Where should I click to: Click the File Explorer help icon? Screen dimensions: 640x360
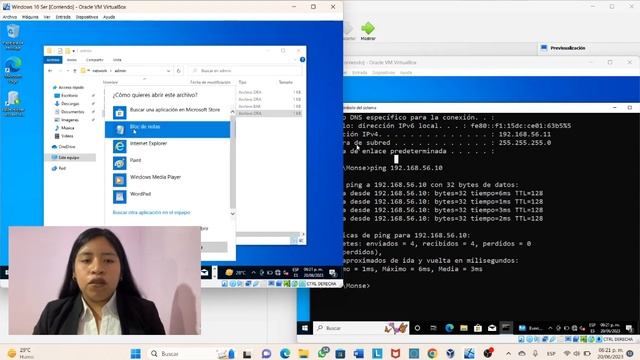pyautogui.click(x=302, y=60)
